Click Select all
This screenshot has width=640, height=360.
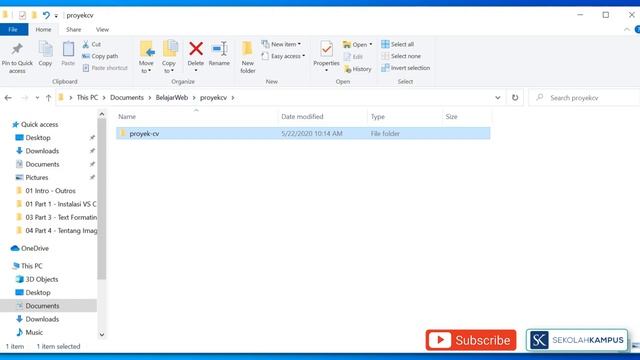pos(398,44)
